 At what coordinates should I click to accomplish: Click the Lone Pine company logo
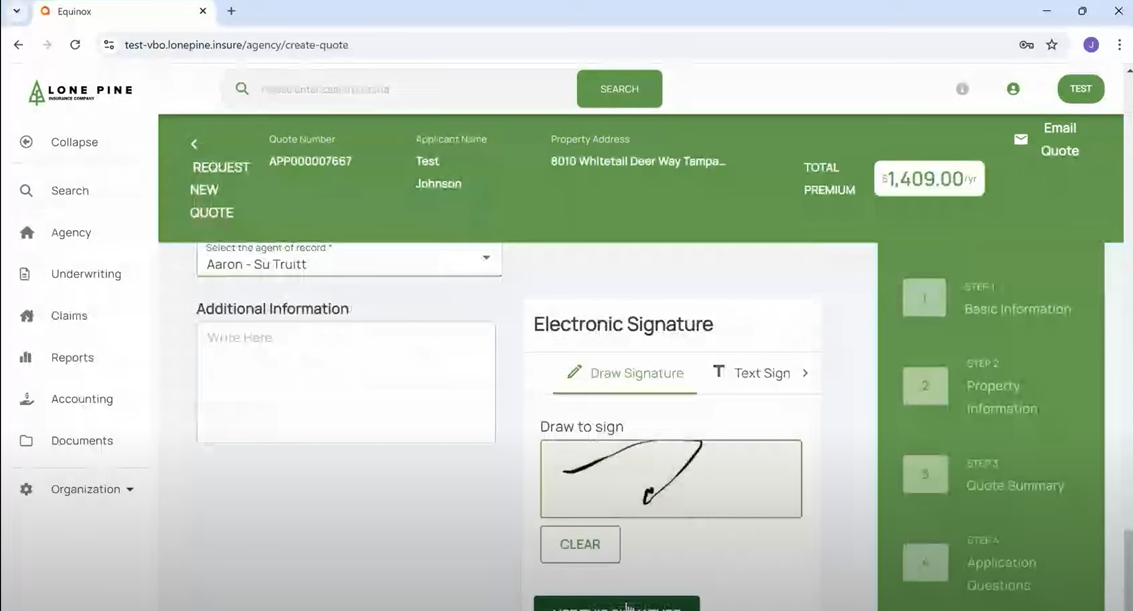pyautogui.click(x=78, y=90)
